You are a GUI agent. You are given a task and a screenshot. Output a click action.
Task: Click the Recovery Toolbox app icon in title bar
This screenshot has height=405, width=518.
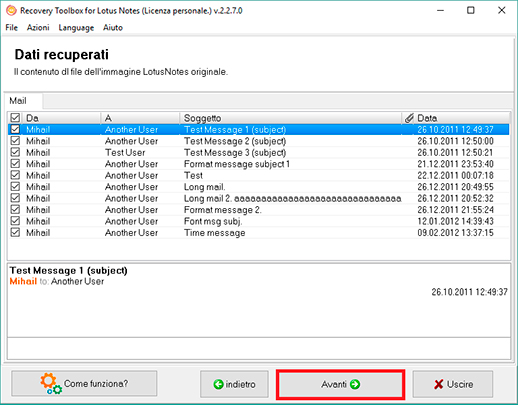[11, 11]
